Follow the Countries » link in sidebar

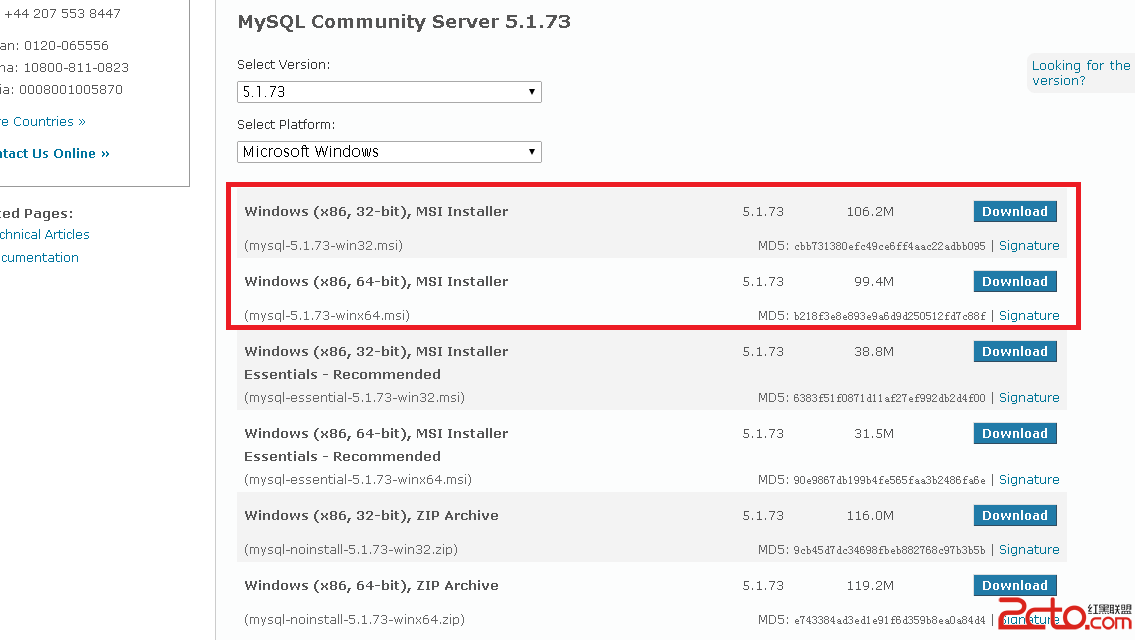pyautogui.click(x=43, y=122)
